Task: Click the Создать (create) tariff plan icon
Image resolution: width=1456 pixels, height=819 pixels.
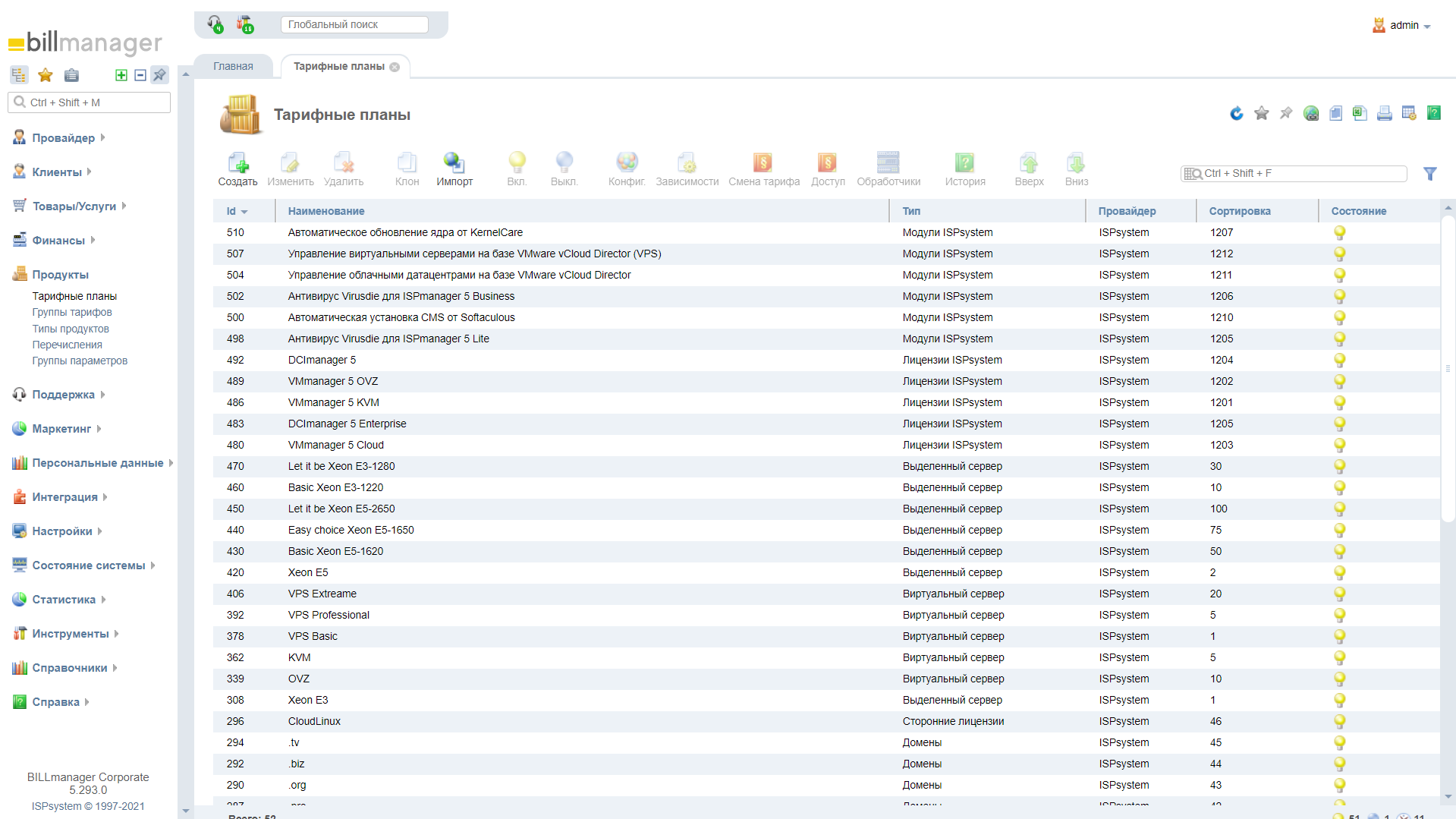Action: point(237,169)
